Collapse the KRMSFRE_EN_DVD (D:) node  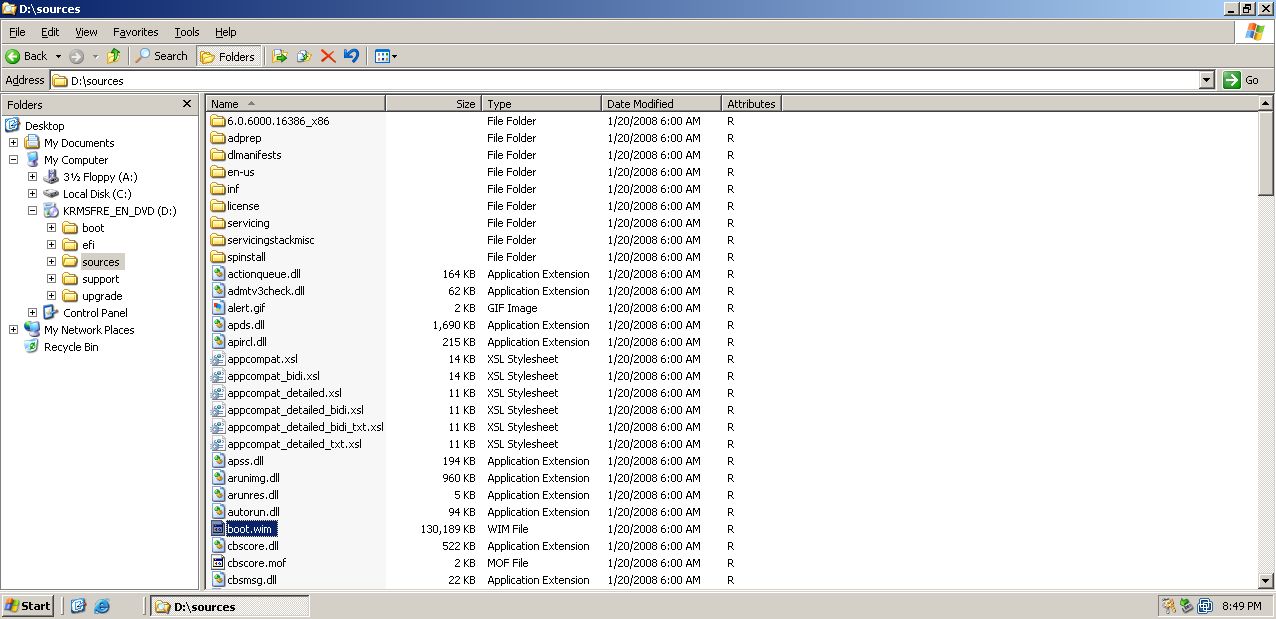tap(32, 211)
